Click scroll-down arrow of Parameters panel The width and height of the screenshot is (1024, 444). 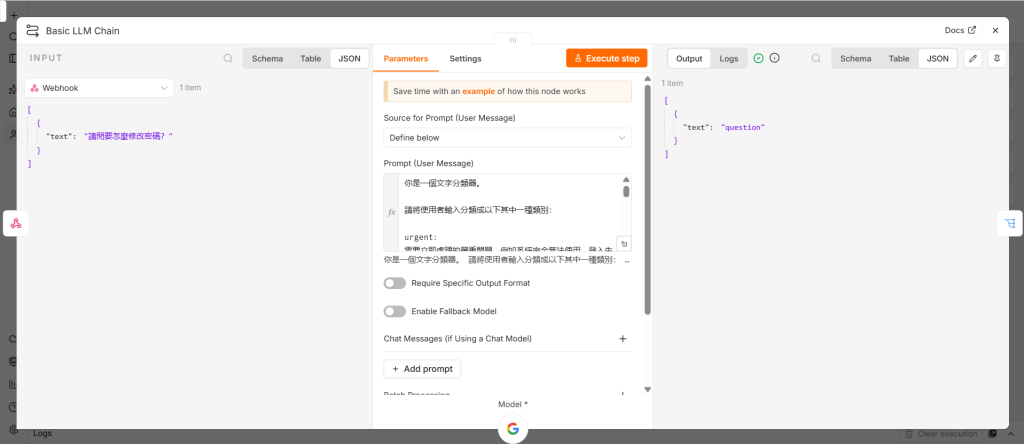coord(647,389)
